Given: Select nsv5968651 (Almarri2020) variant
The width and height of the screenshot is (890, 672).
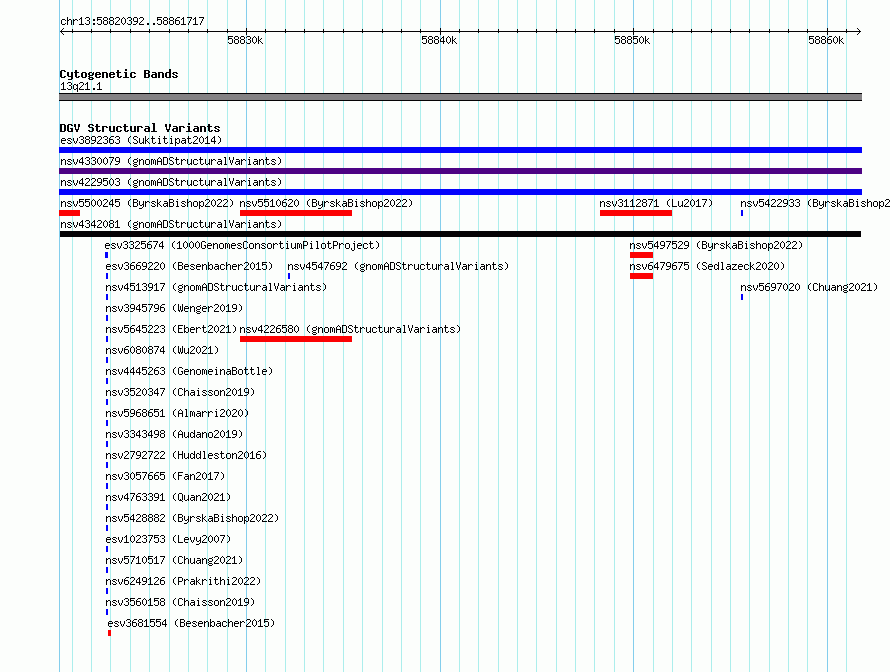Looking at the screenshot, I should point(177,413).
